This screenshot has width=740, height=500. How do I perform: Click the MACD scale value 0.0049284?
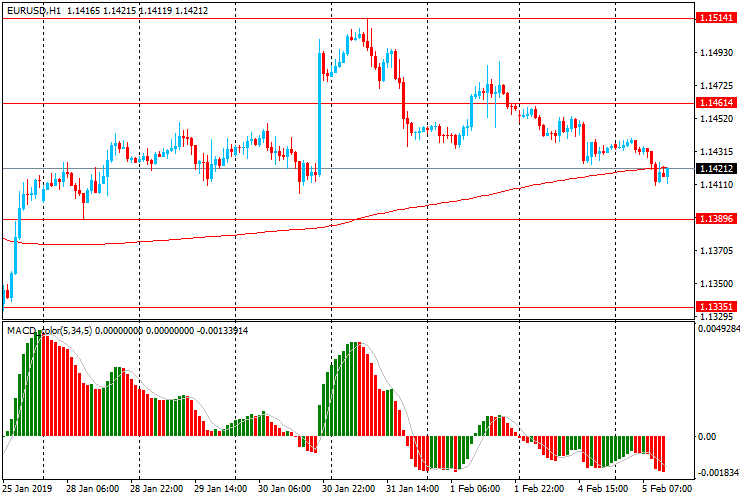(x=719, y=329)
